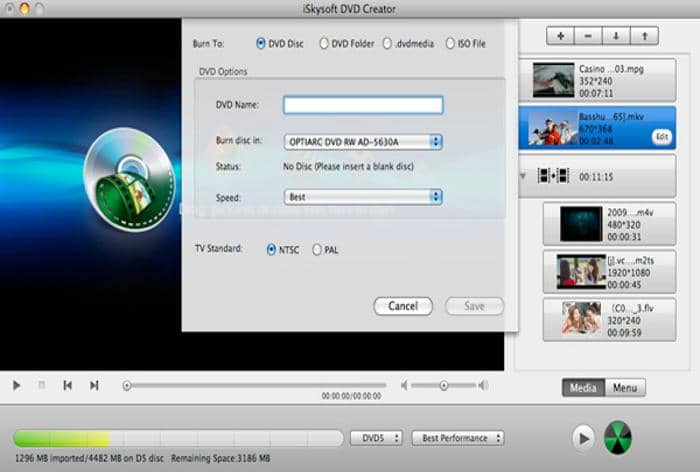Choose PAL TV standard
The width and height of the screenshot is (700, 472).
point(317,250)
